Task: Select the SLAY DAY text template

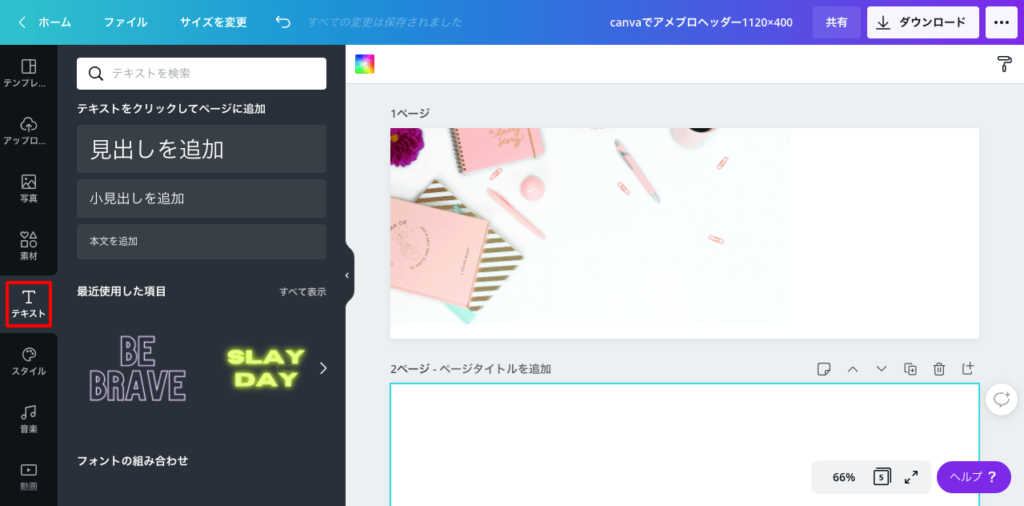Action: click(x=266, y=368)
